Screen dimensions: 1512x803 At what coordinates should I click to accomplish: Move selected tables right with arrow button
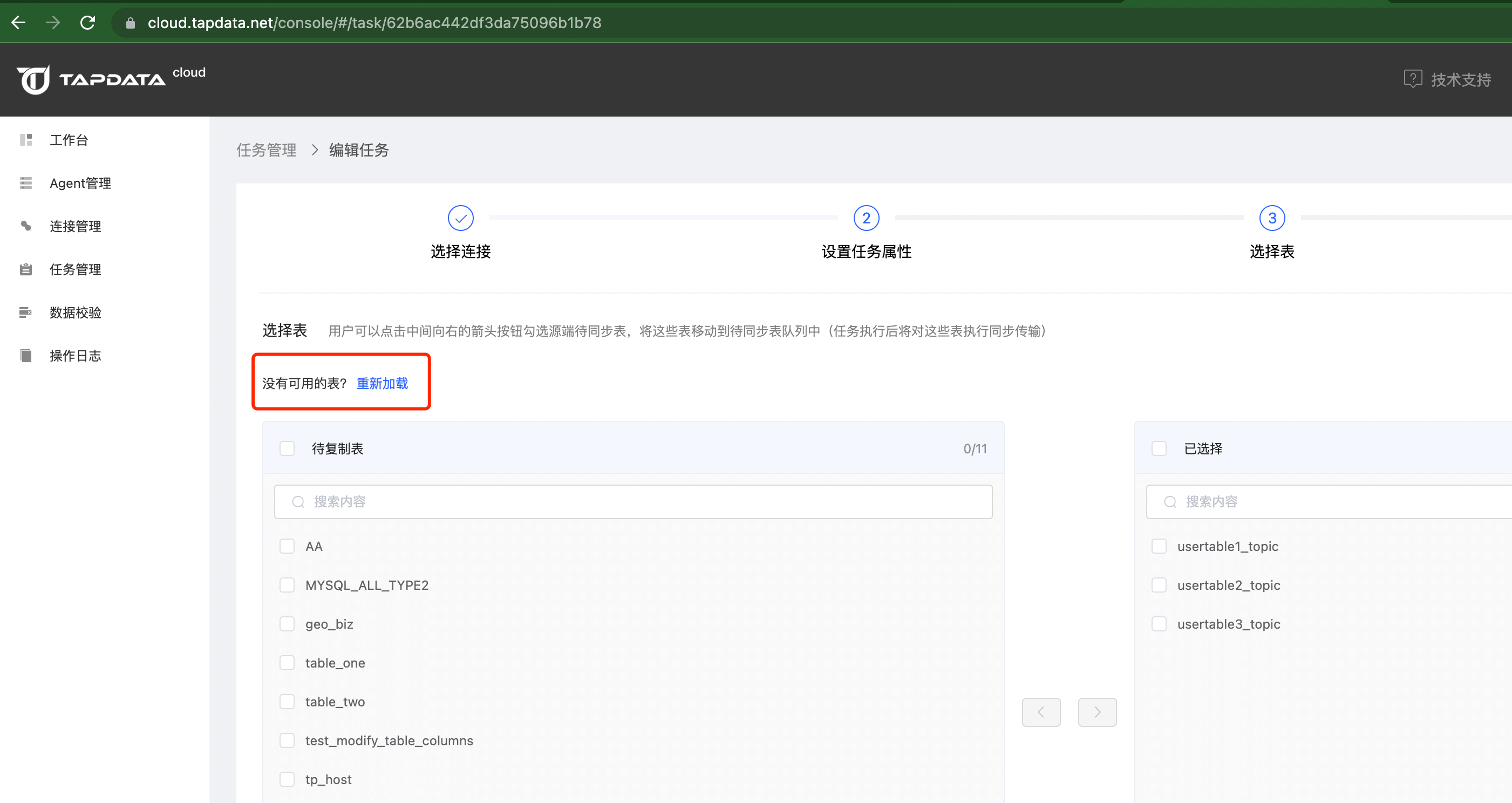coord(1097,712)
